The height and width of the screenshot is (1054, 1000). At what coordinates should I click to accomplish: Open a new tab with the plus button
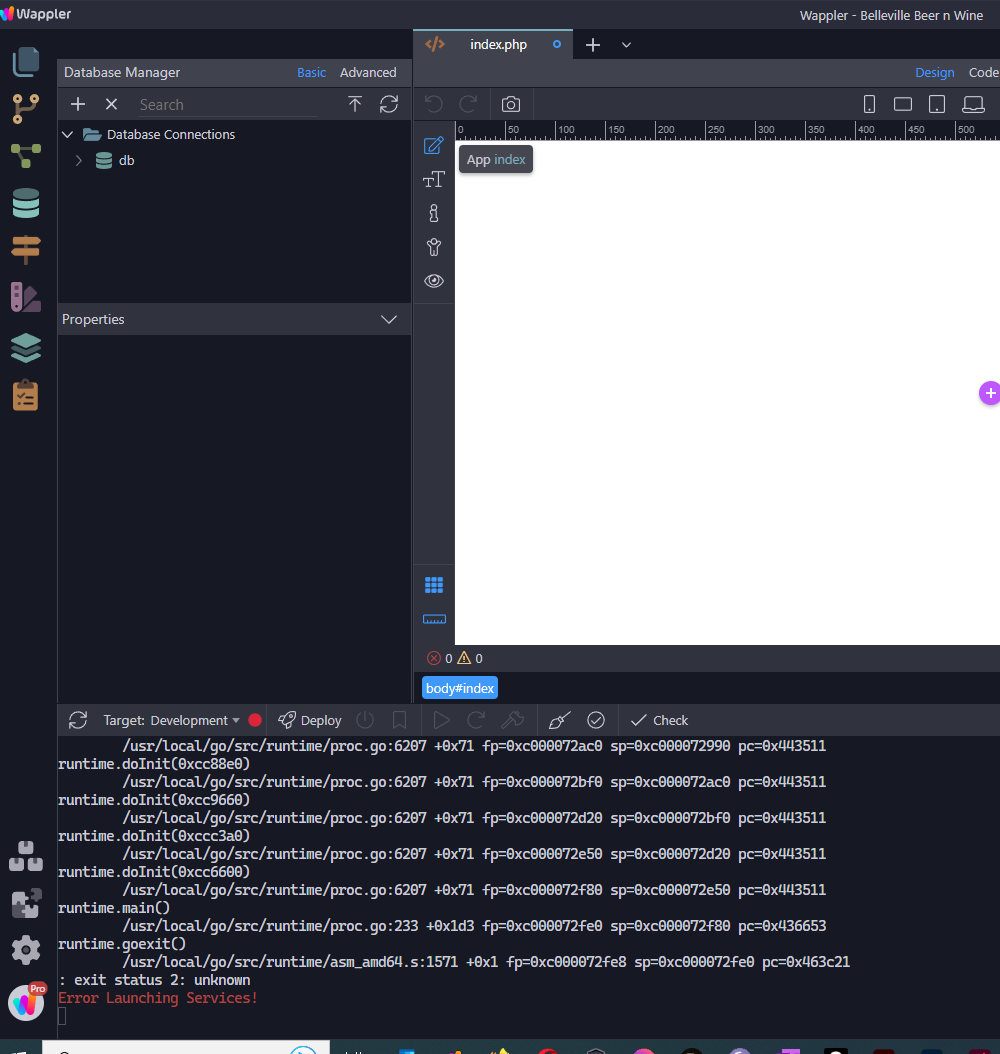coord(593,45)
